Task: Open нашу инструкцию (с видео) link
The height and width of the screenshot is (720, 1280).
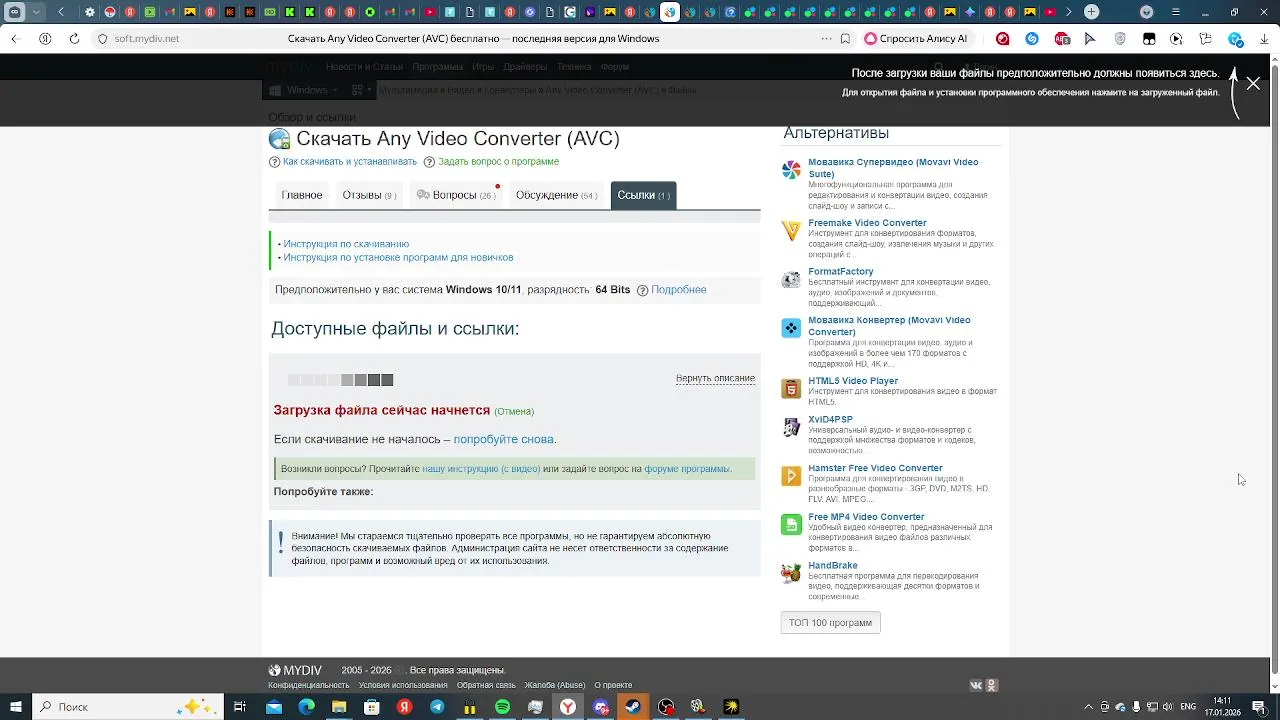Action: pyautogui.click(x=481, y=468)
